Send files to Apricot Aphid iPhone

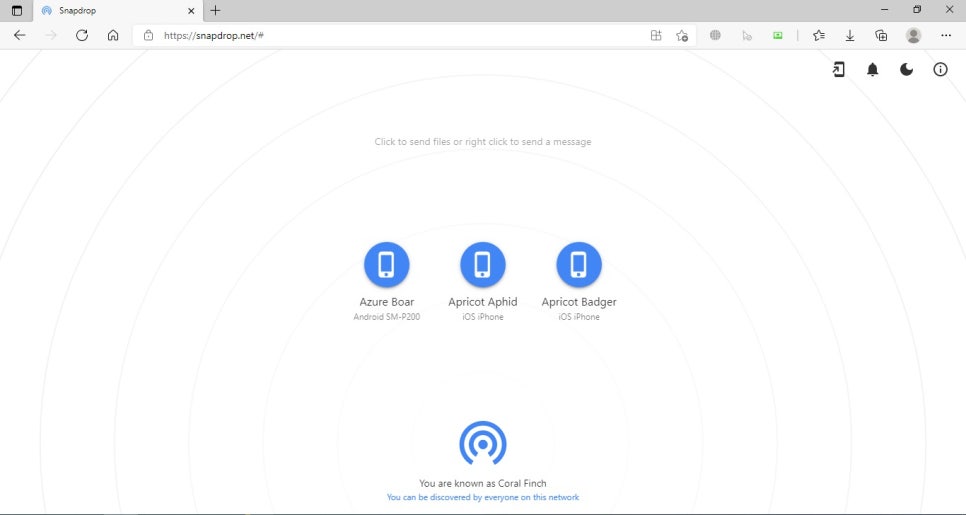[482, 265]
